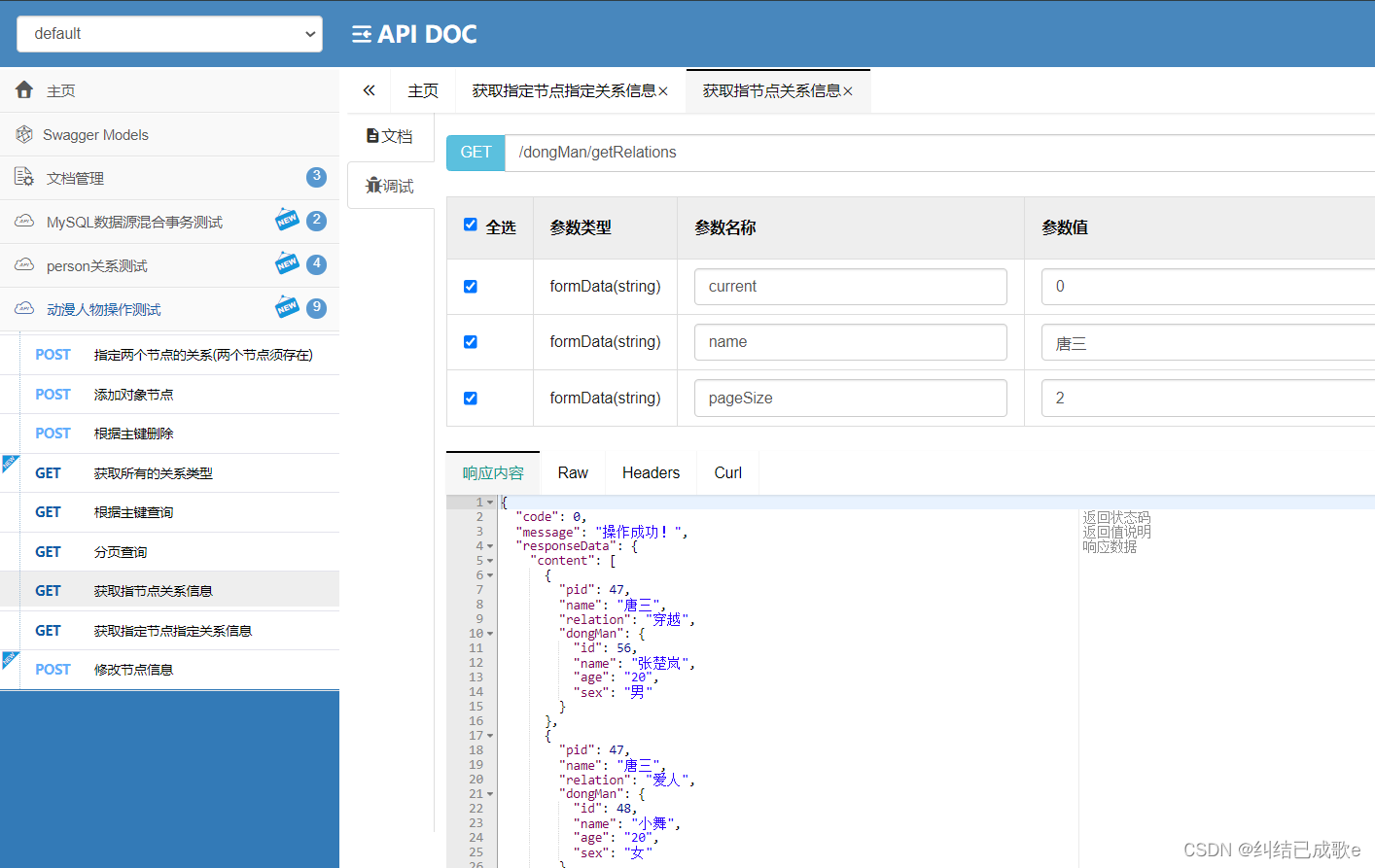Click the new ribbon on 修改节点信息
Image resolution: width=1375 pixels, height=868 pixels.
10,659
